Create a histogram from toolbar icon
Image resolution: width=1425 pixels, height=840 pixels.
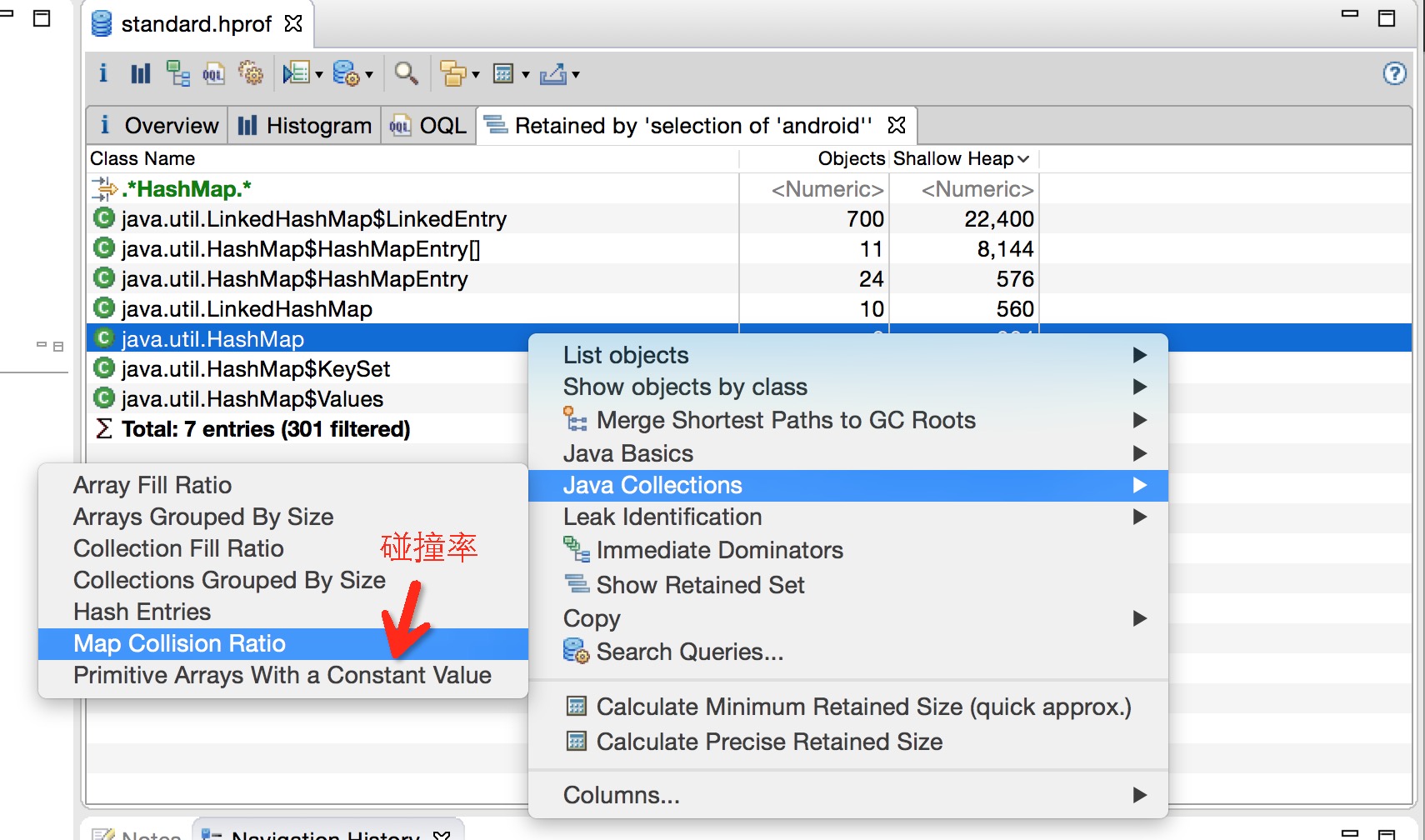140,73
